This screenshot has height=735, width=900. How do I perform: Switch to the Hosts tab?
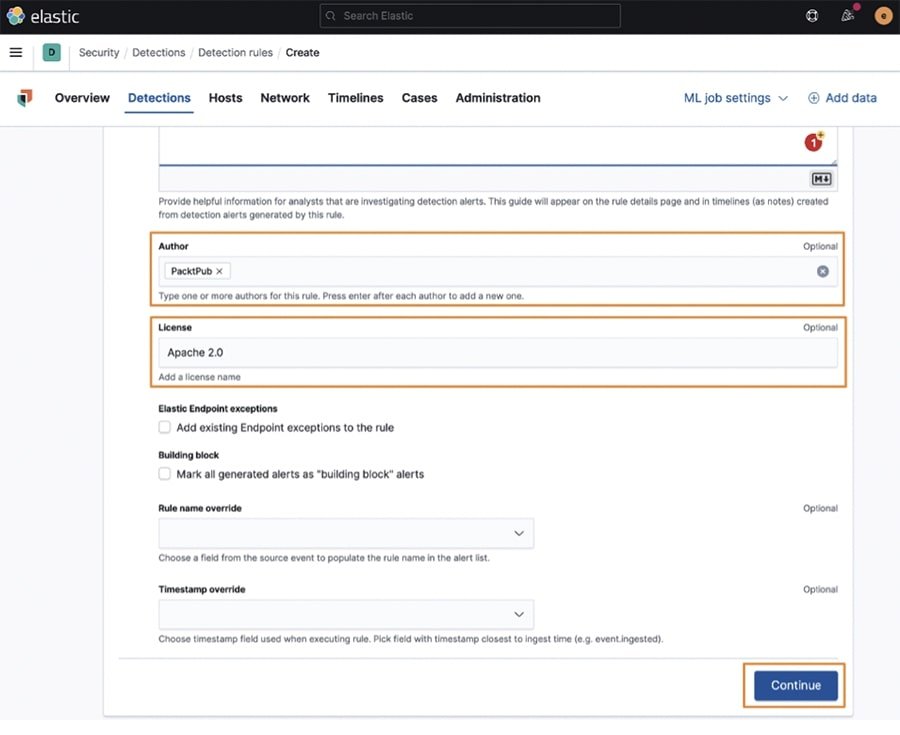tap(225, 98)
